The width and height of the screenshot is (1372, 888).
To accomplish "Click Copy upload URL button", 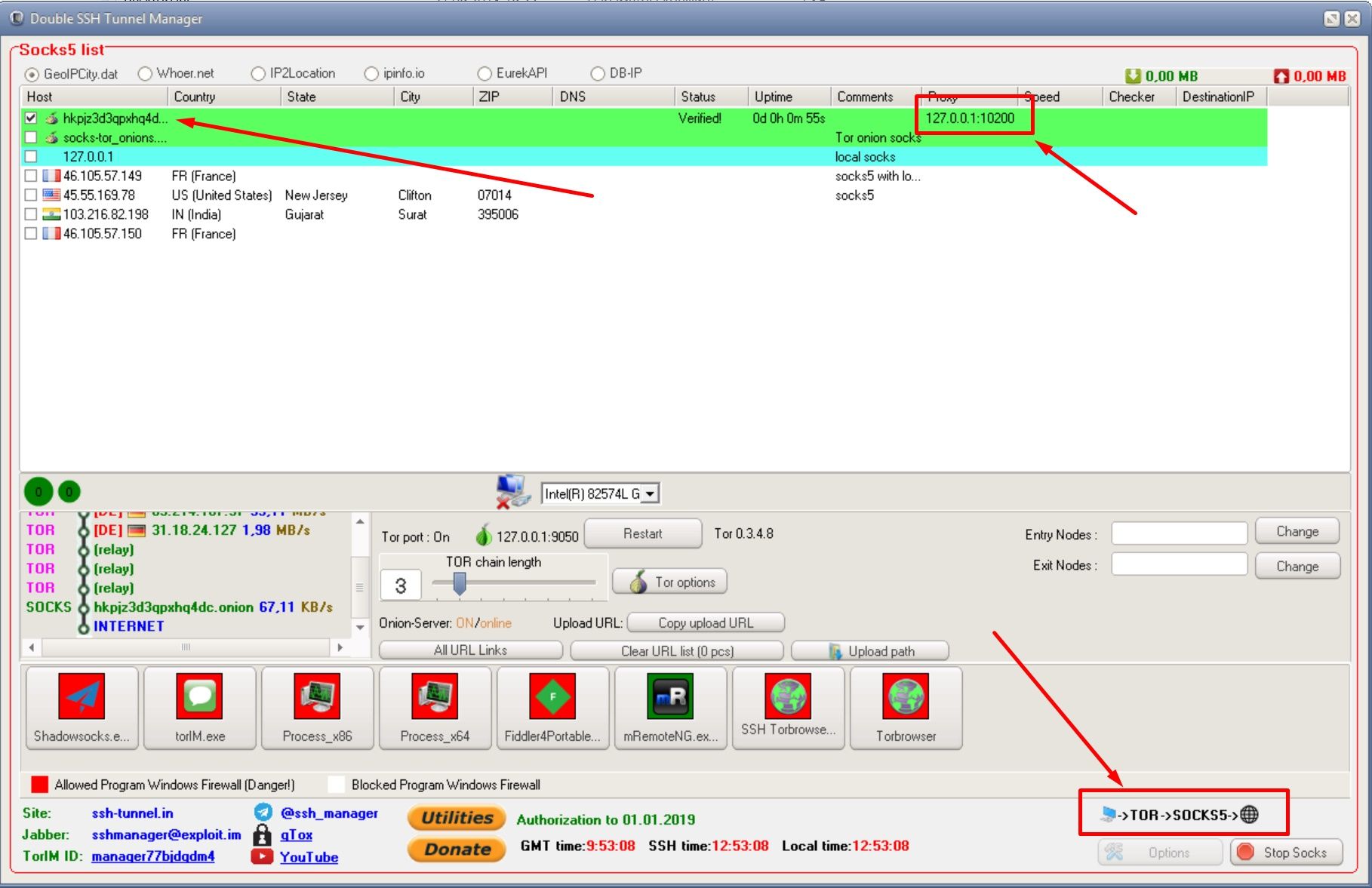I will [x=706, y=622].
